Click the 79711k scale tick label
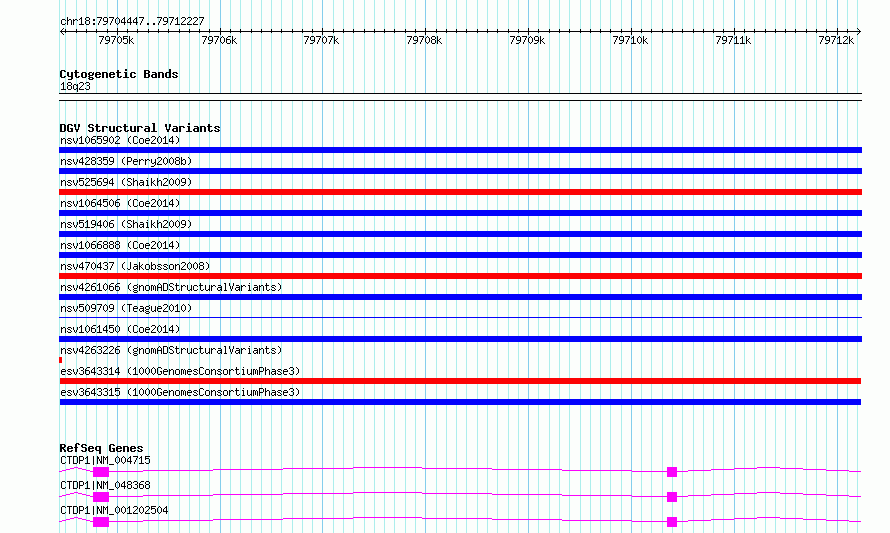The image size is (890, 533). pos(733,40)
